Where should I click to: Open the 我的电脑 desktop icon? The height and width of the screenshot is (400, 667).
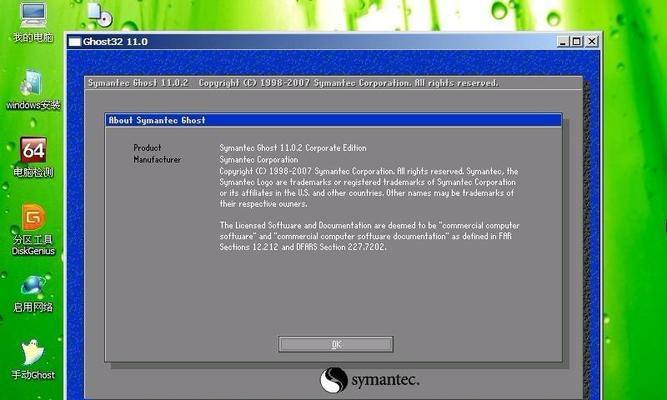coord(33,22)
